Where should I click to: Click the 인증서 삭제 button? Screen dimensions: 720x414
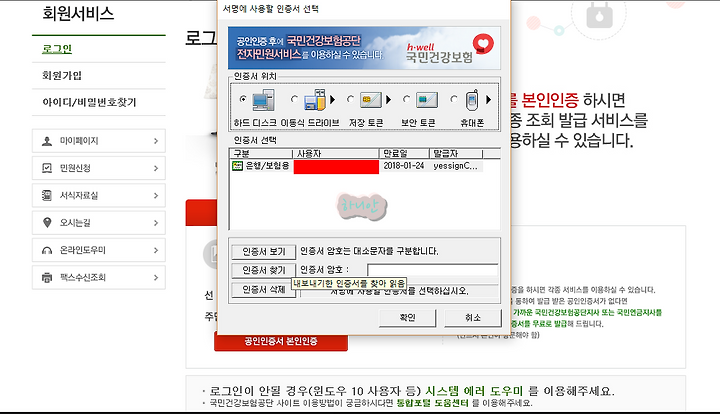pos(264,290)
